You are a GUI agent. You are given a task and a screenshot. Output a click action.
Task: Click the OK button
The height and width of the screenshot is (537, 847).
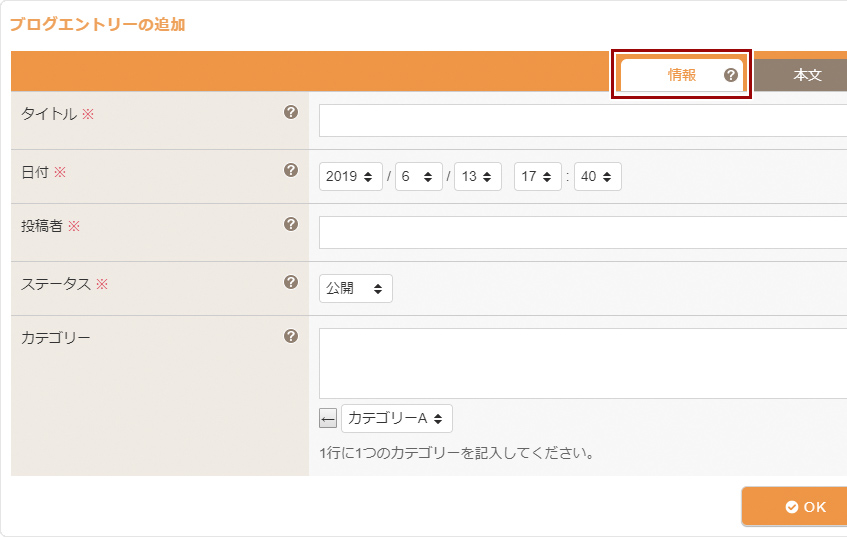pyautogui.click(x=795, y=507)
